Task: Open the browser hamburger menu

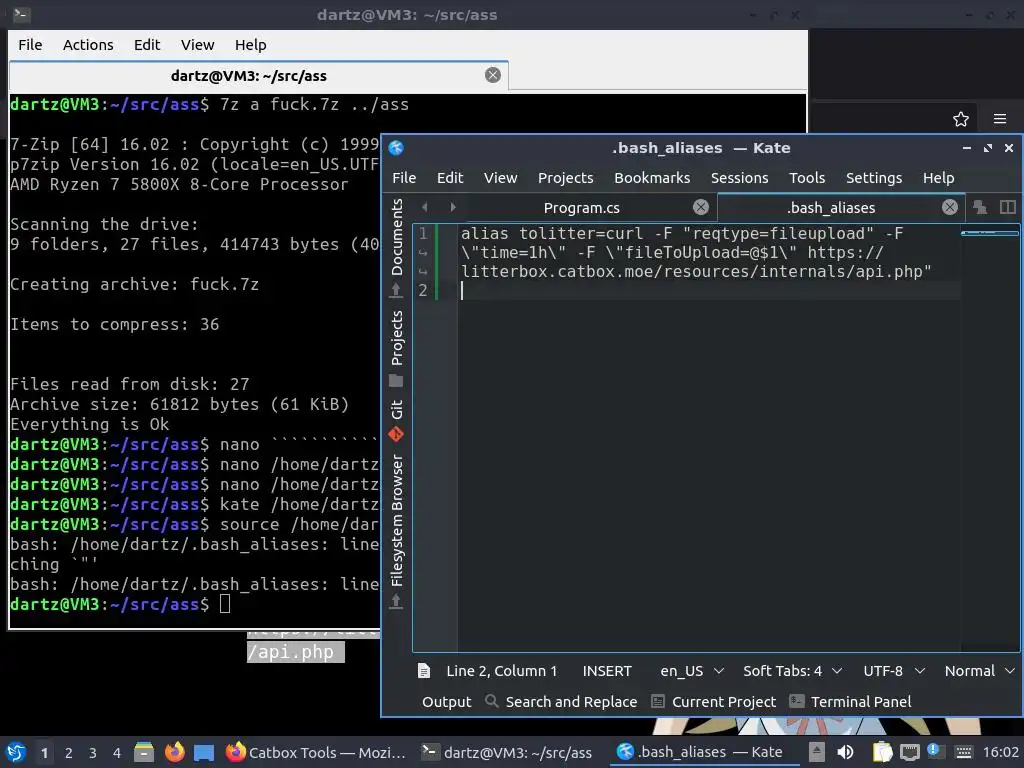Action: [x=1000, y=119]
